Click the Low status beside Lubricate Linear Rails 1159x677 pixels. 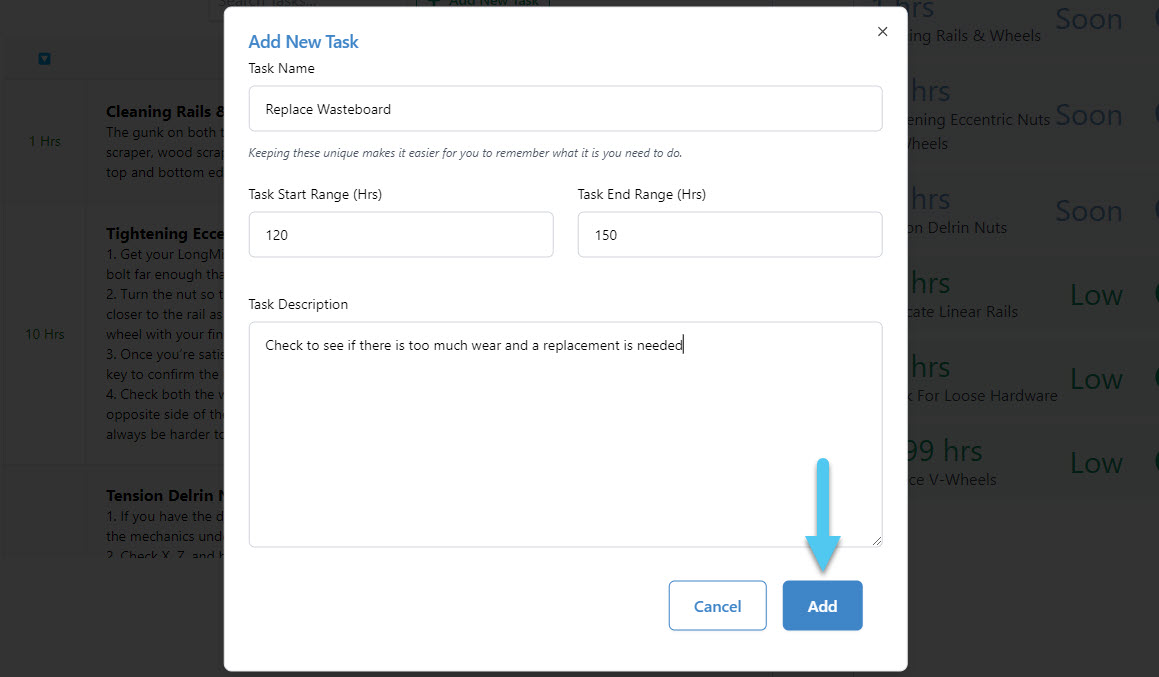[x=1096, y=295]
